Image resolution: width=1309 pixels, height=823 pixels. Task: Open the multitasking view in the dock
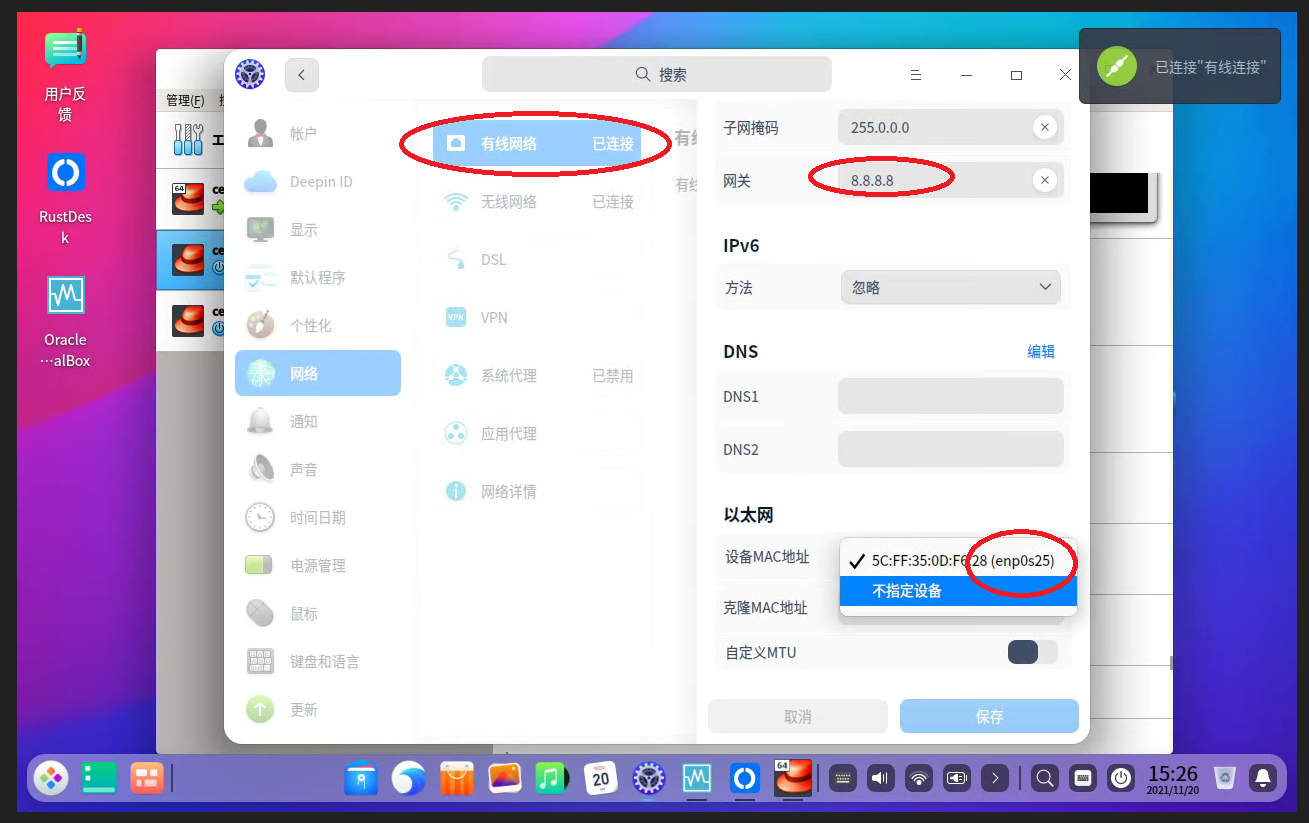[147, 777]
